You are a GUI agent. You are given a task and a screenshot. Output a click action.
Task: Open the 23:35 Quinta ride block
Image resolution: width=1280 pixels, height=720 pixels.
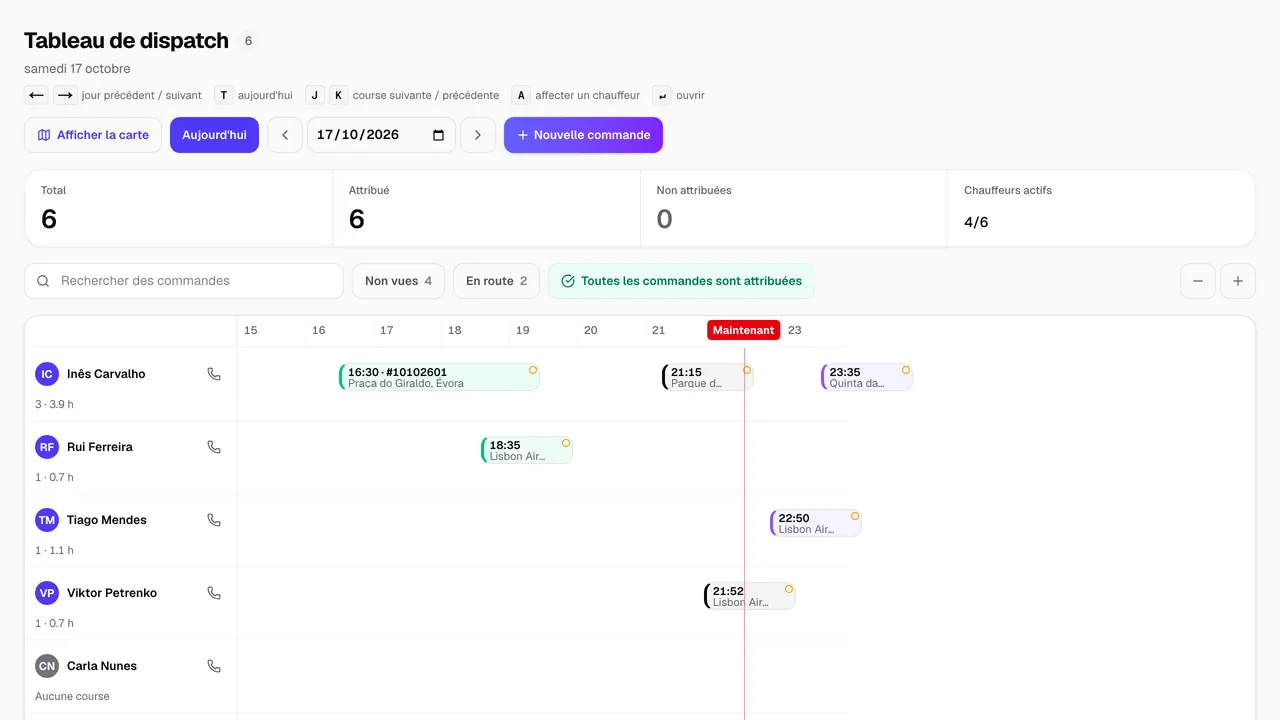click(867, 377)
